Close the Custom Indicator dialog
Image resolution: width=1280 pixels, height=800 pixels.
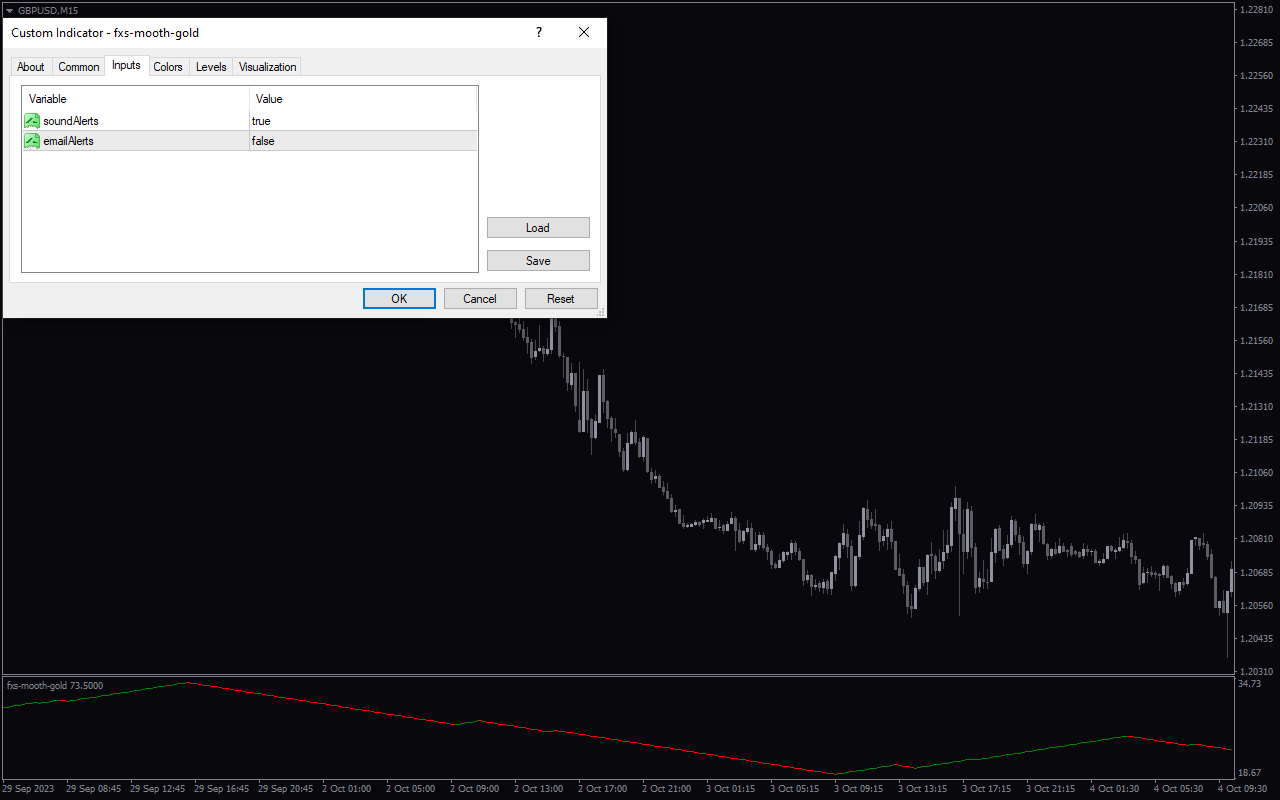[x=584, y=32]
